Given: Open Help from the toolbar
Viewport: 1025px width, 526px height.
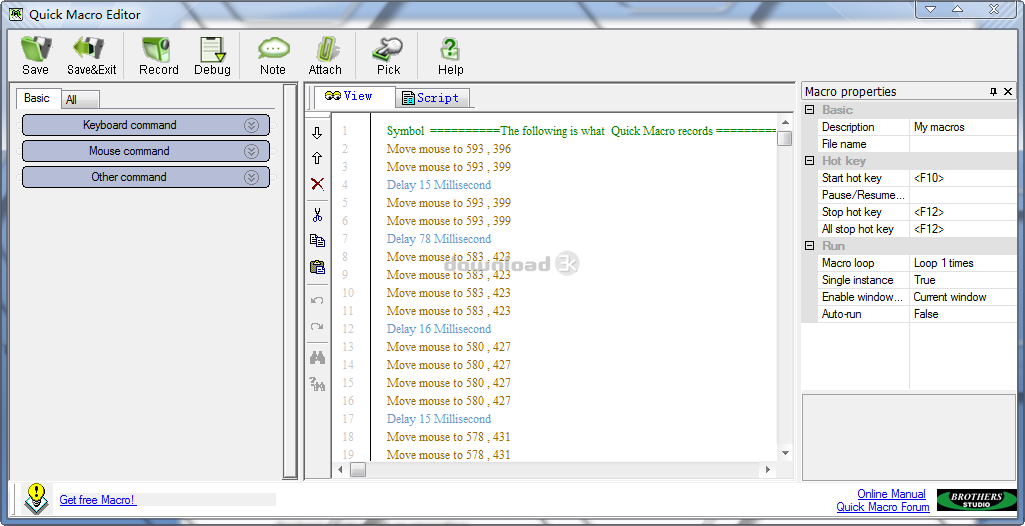Looking at the screenshot, I should 450,55.
